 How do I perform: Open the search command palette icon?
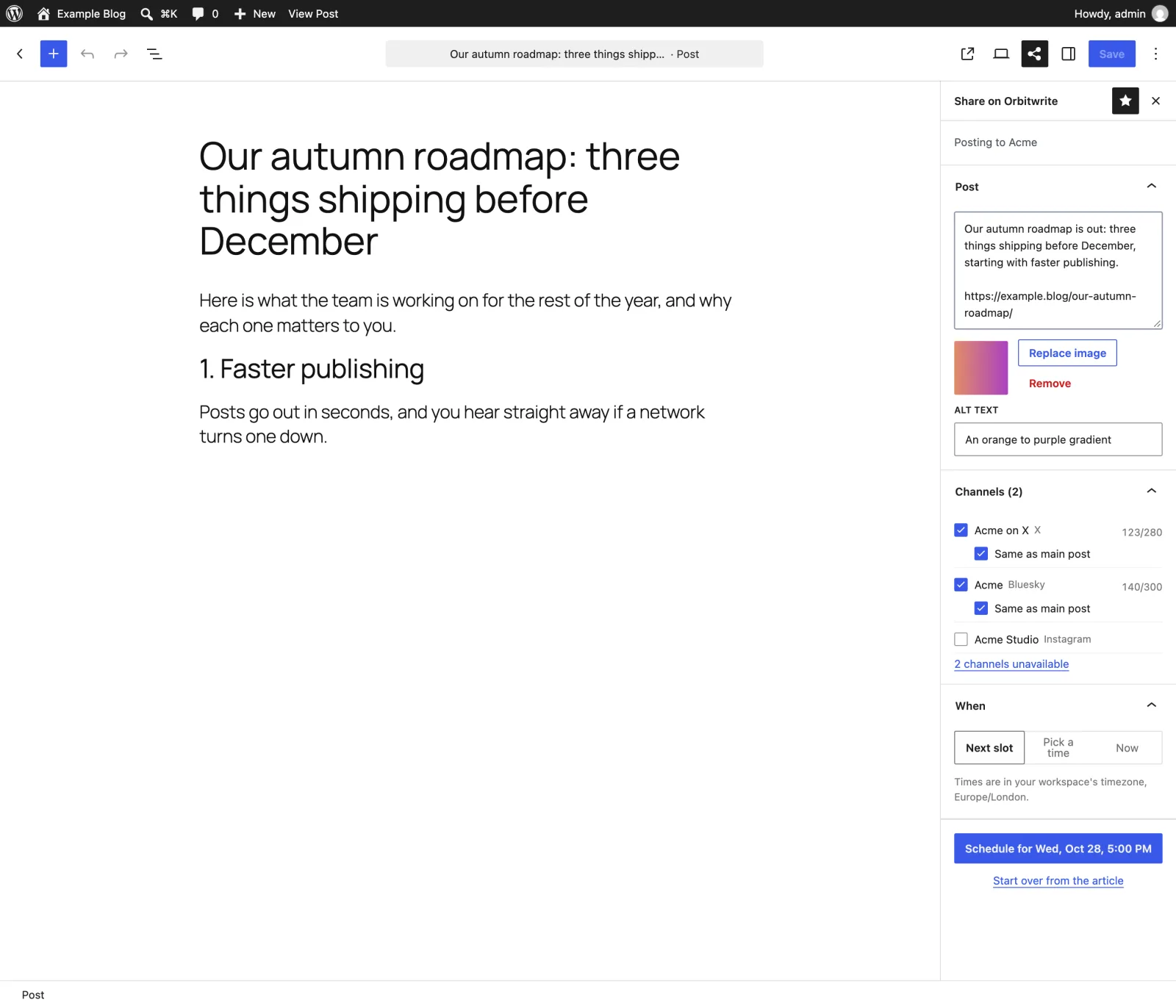[146, 13]
